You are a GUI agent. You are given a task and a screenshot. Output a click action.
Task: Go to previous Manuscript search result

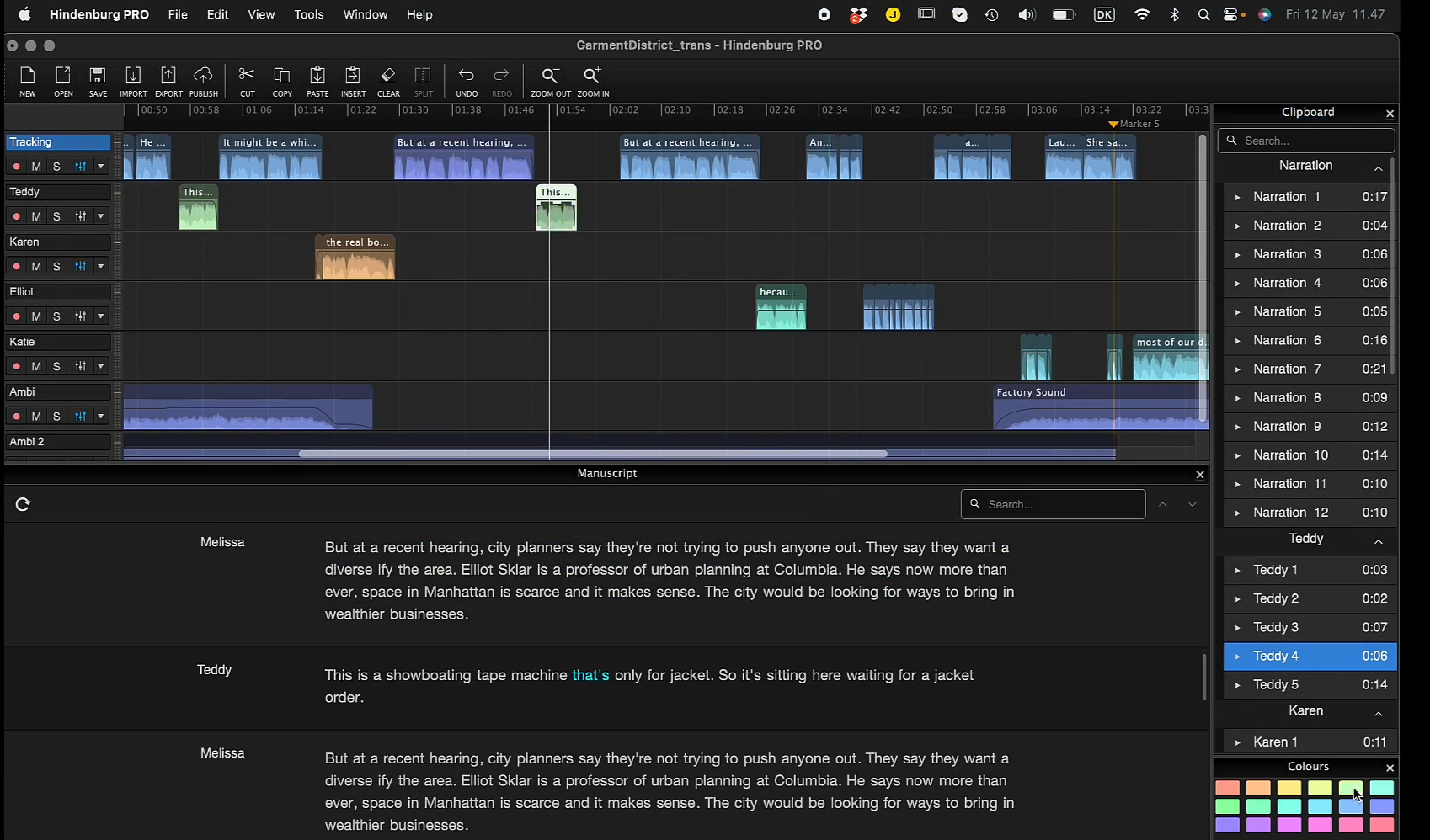pyautogui.click(x=1162, y=504)
